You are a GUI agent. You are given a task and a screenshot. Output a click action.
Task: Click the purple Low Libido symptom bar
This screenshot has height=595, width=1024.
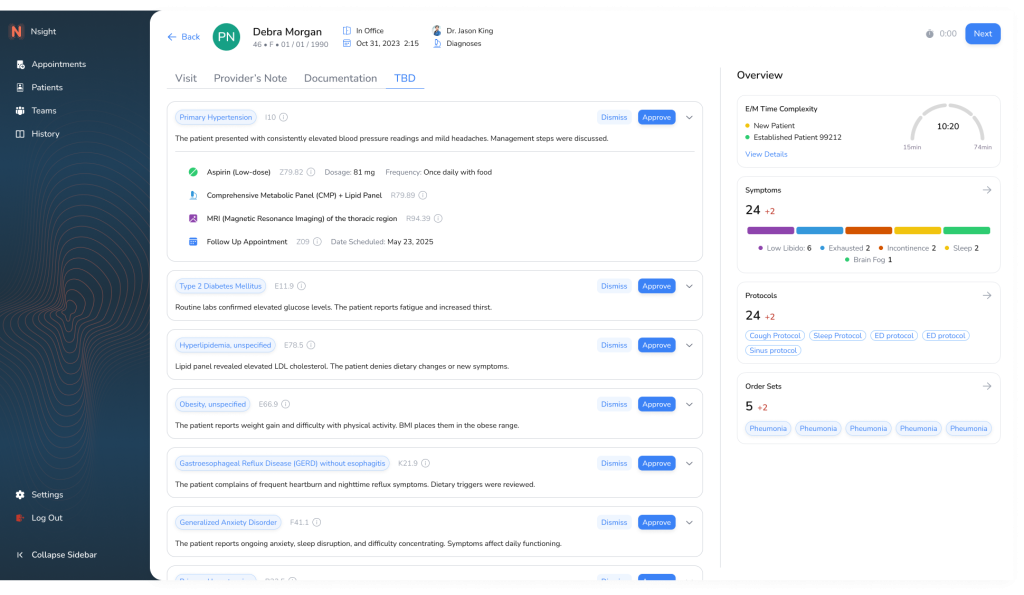[769, 230]
